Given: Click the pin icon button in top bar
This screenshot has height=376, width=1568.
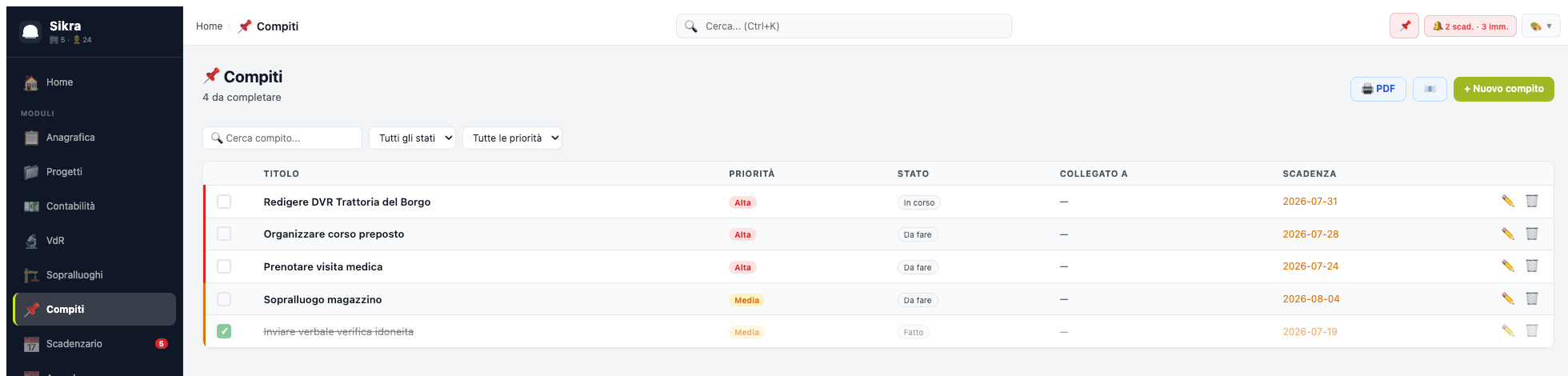Looking at the screenshot, I should click(1405, 26).
